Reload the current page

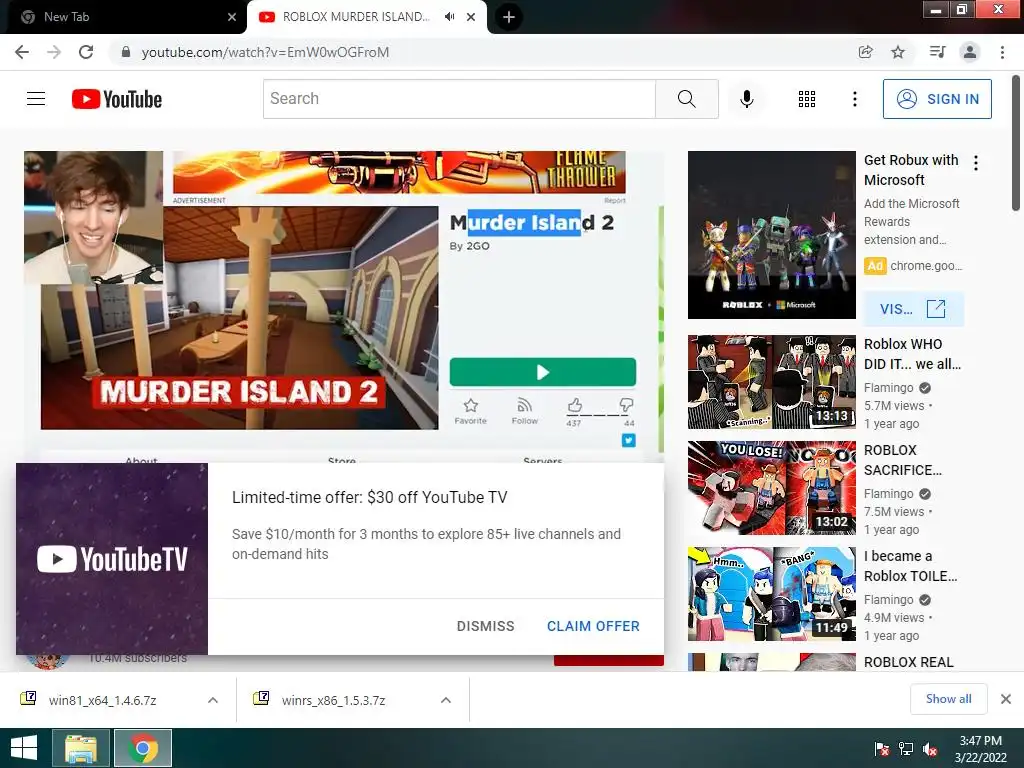(x=86, y=52)
